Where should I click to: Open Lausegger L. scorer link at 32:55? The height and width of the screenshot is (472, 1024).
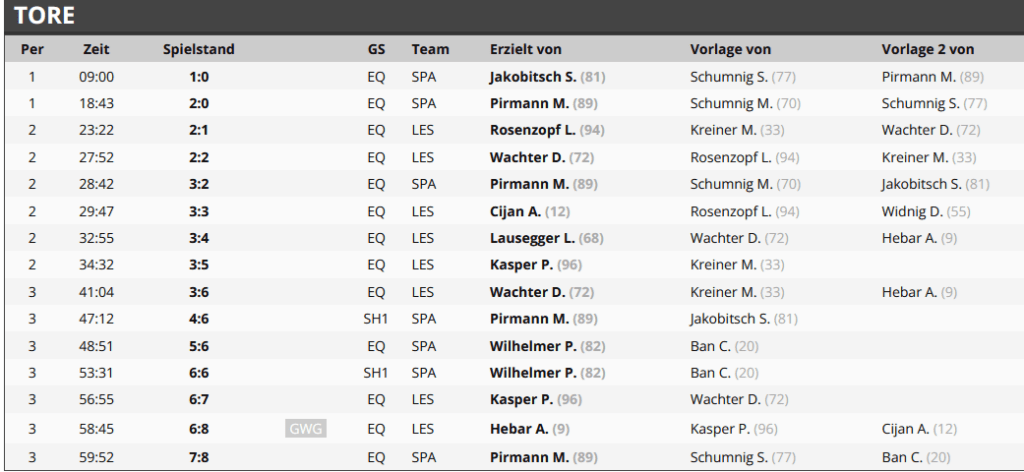tap(532, 238)
